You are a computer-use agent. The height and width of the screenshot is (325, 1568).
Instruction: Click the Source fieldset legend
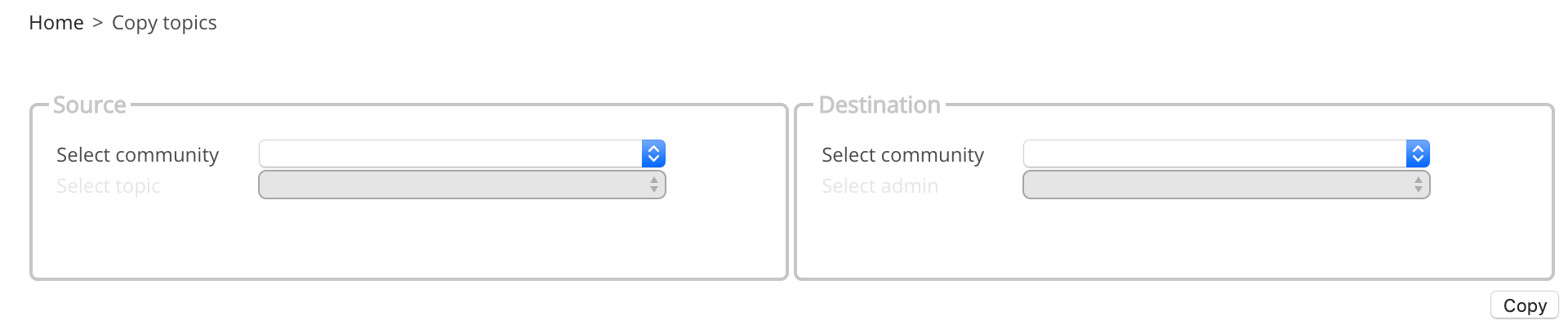90,105
